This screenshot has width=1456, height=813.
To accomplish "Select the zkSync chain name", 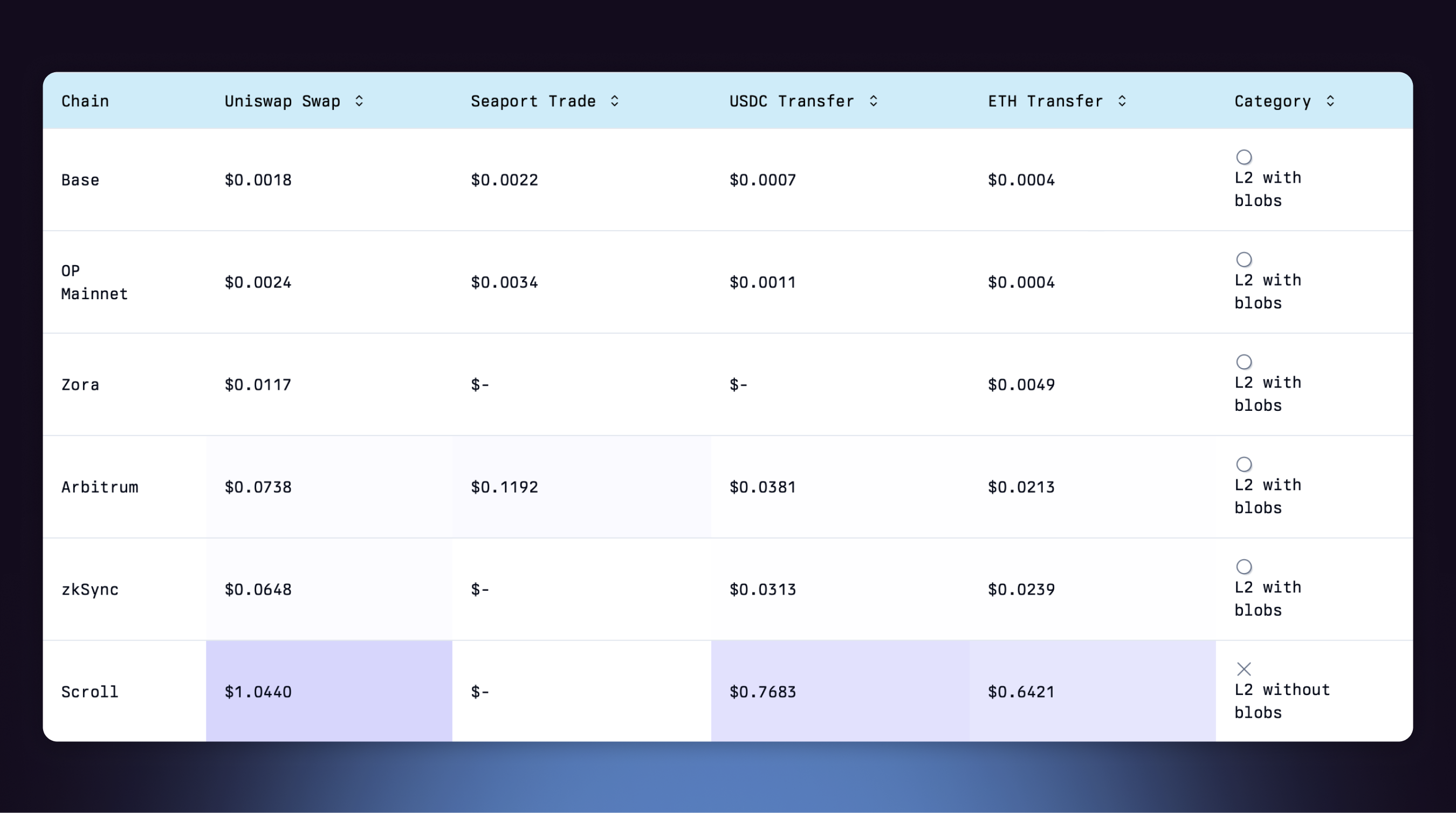I will tap(90, 589).
